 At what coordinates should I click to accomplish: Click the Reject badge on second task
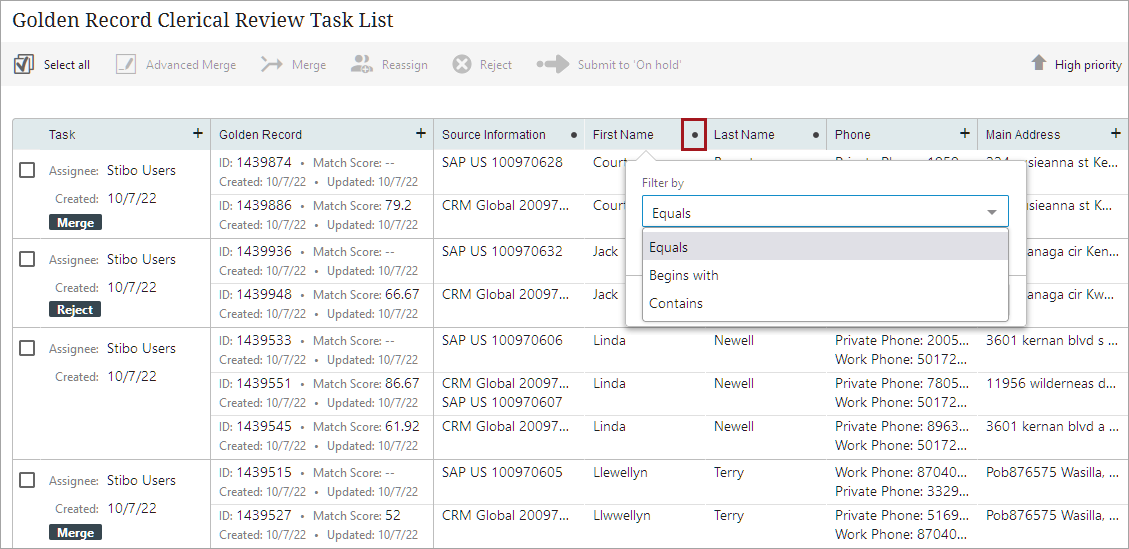(75, 310)
